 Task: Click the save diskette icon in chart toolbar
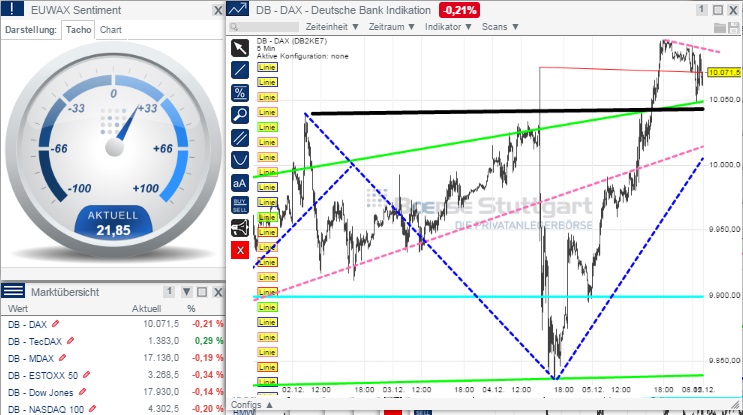click(734, 27)
